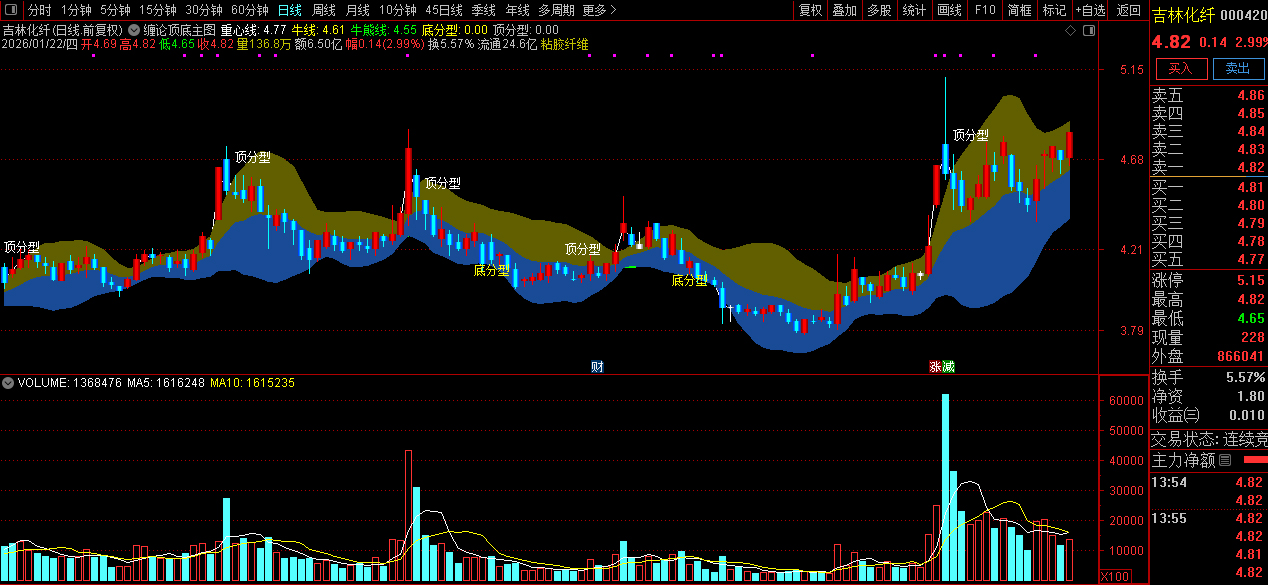Screen dimensions: 1268x585
Task: Select the 卖三 ask row at 4.84
Action: click(x=1209, y=132)
